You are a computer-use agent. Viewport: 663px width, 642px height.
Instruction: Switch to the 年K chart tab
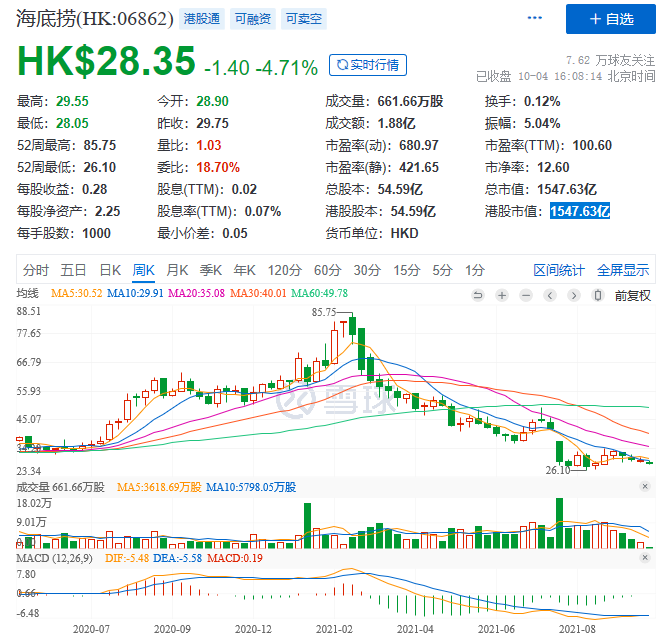244,270
